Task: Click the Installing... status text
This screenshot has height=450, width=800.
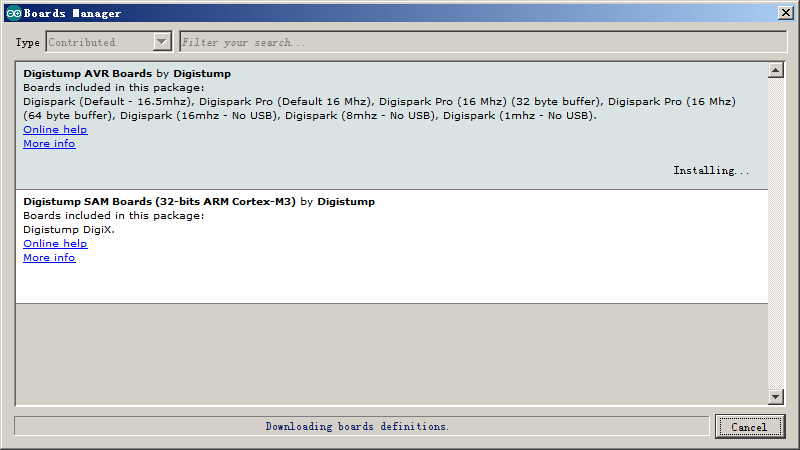Action: click(x=711, y=170)
